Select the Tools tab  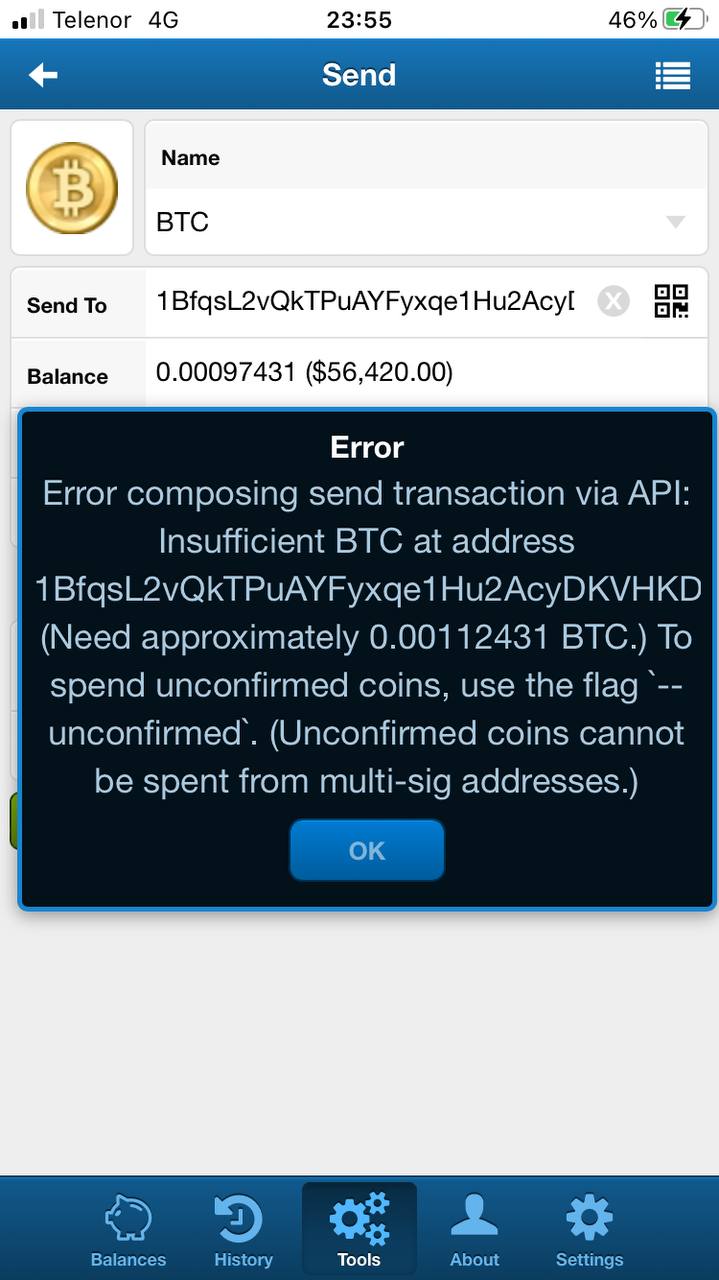tap(359, 1230)
